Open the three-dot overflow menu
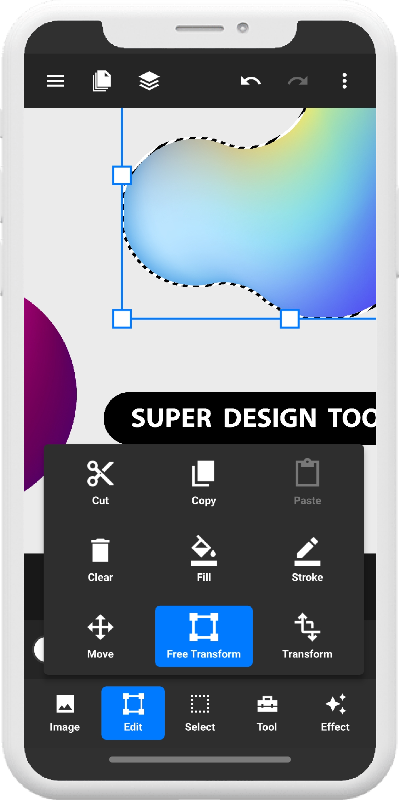The image size is (400, 800). pyautogui.click(x=344, y=81)
